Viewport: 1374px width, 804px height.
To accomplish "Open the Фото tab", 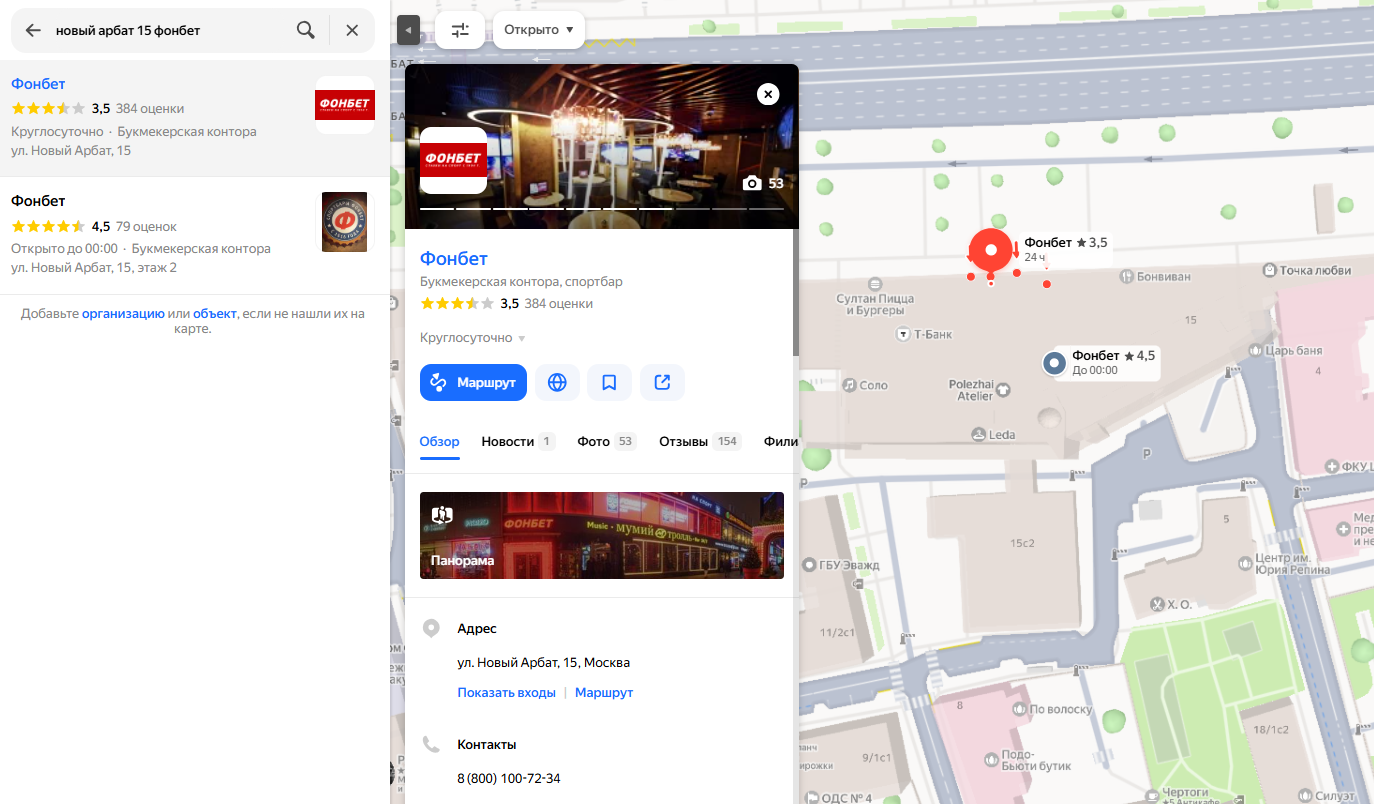I will pyautogui.click(x=607, y=441).
